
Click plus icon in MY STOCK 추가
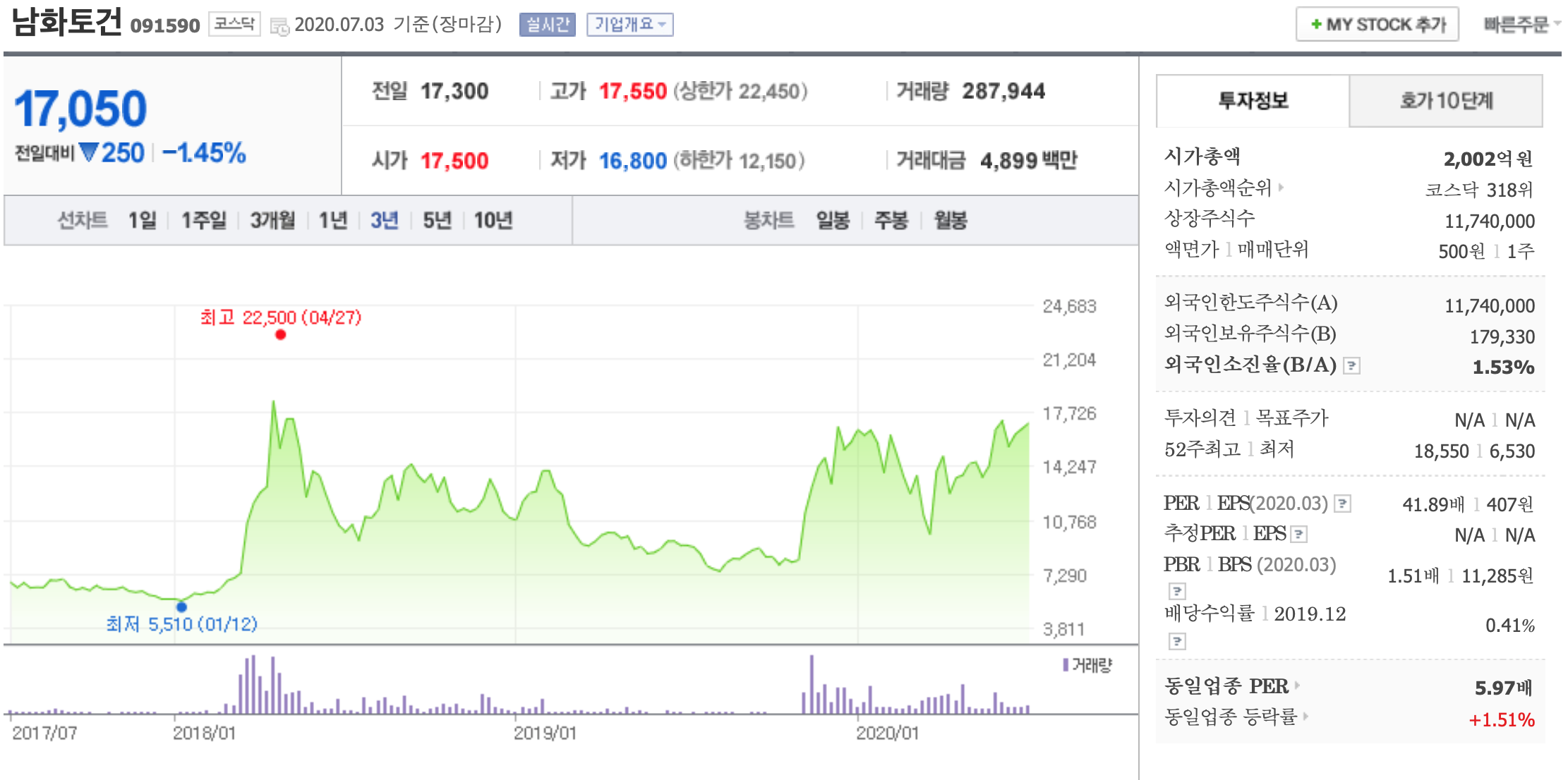click(x=1316, y=25)
